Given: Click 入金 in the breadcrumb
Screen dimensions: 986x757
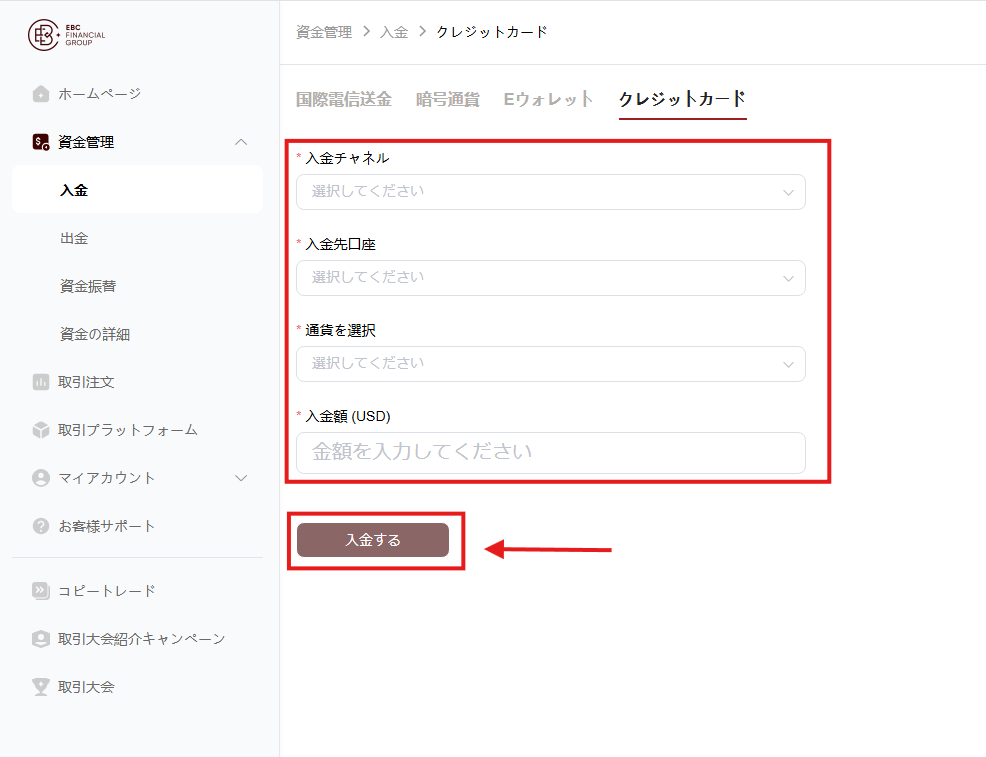Looking at the screenshot, I should 394,32.
